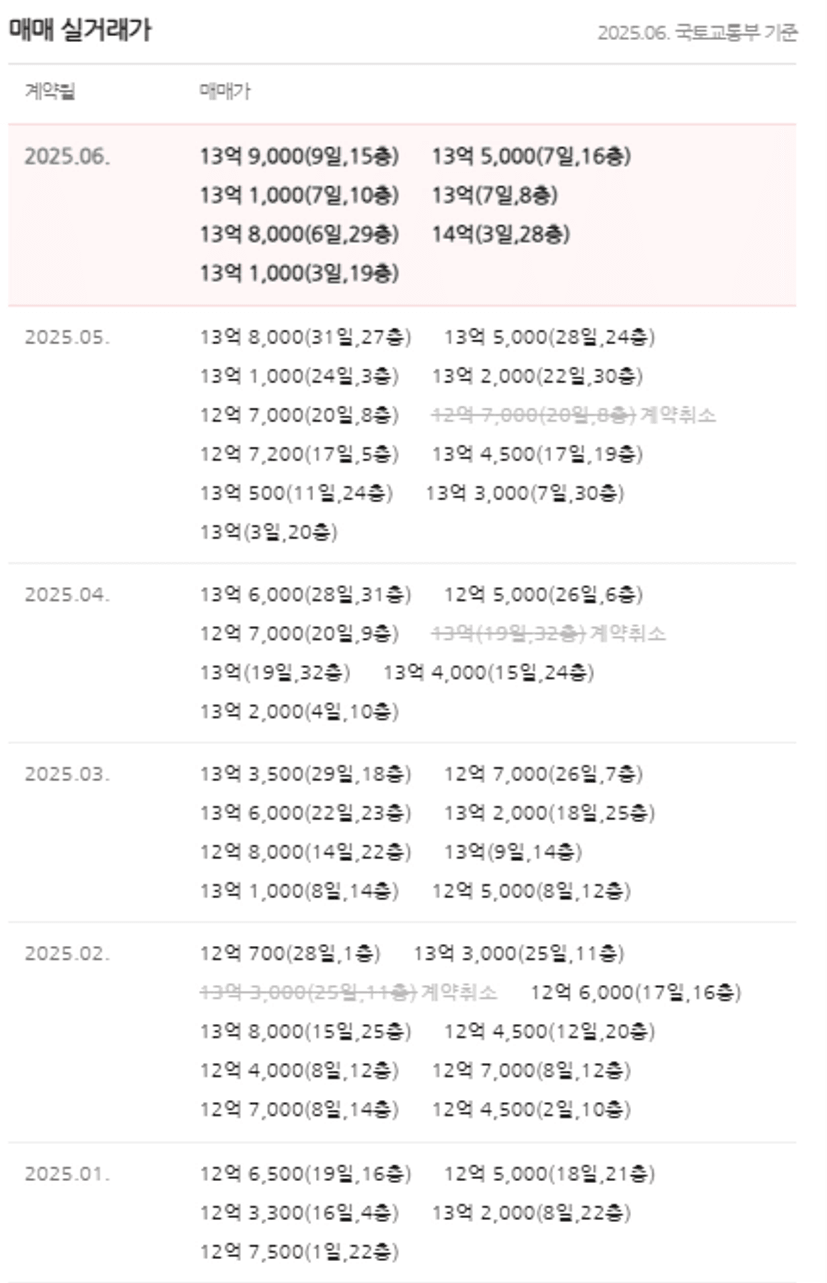Click the struck-through 12억 7,000(20일,8층) cancelled entry
This screenshot has height=1283, width=827.
[534, 415]
